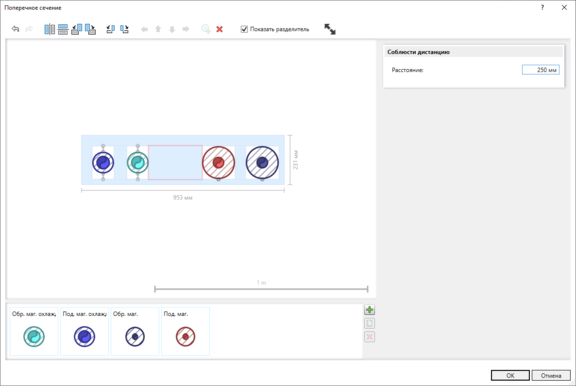Click the move down arrow icon
The height and width of the screenshot is (386, 576).
tap(172, 29)
